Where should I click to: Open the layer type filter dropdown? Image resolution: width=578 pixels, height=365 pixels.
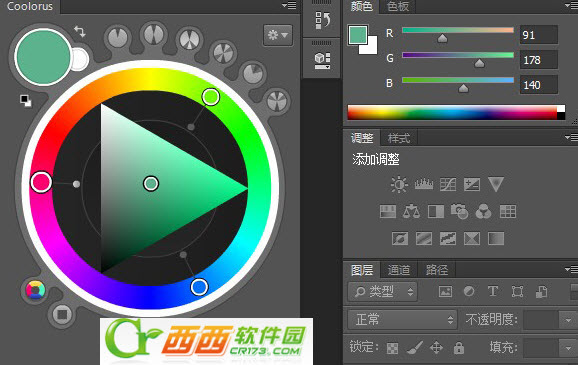click(x=383, y=292)
